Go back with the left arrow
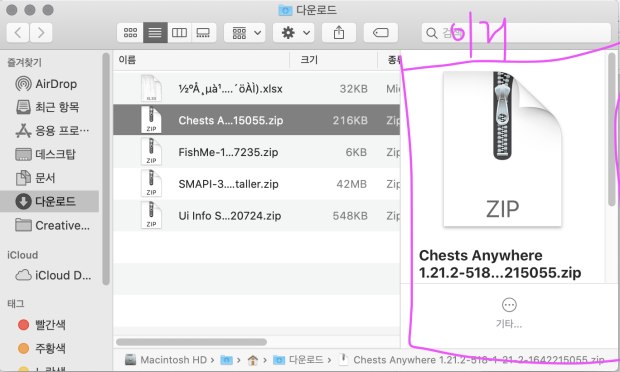620x372 pixels. point(17,33)
